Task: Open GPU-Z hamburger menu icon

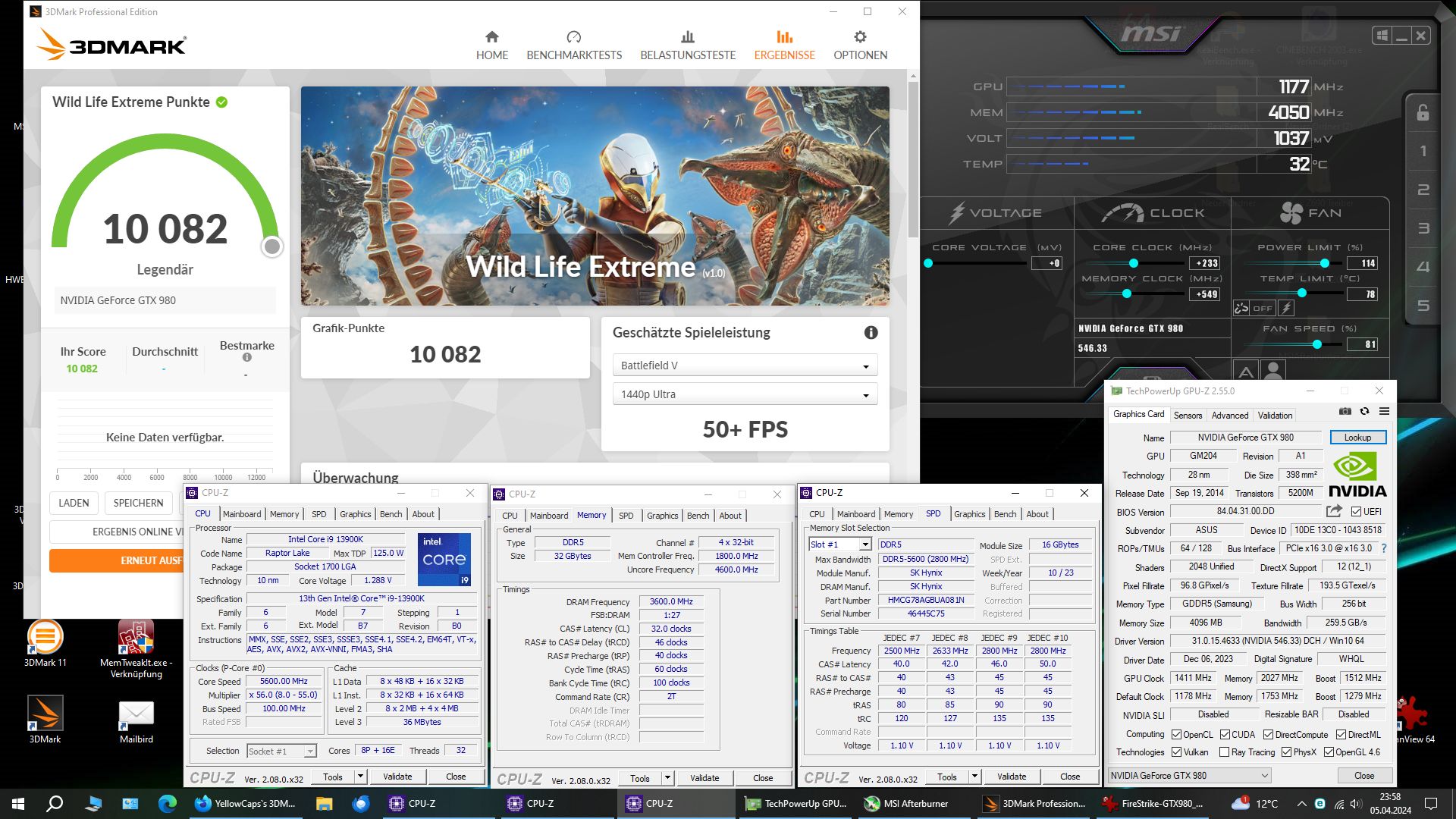Action: tap(1384, 411)
